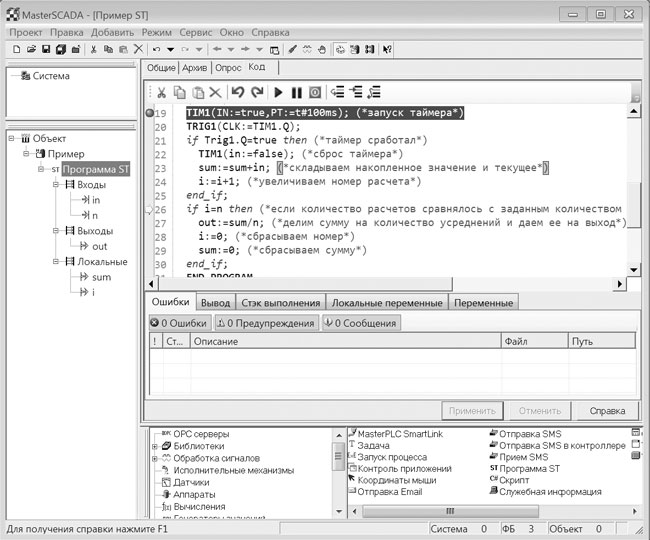Open back-navigation history dropdown
The width and height of the screenshot is (650, 540).
click(230, 50)
